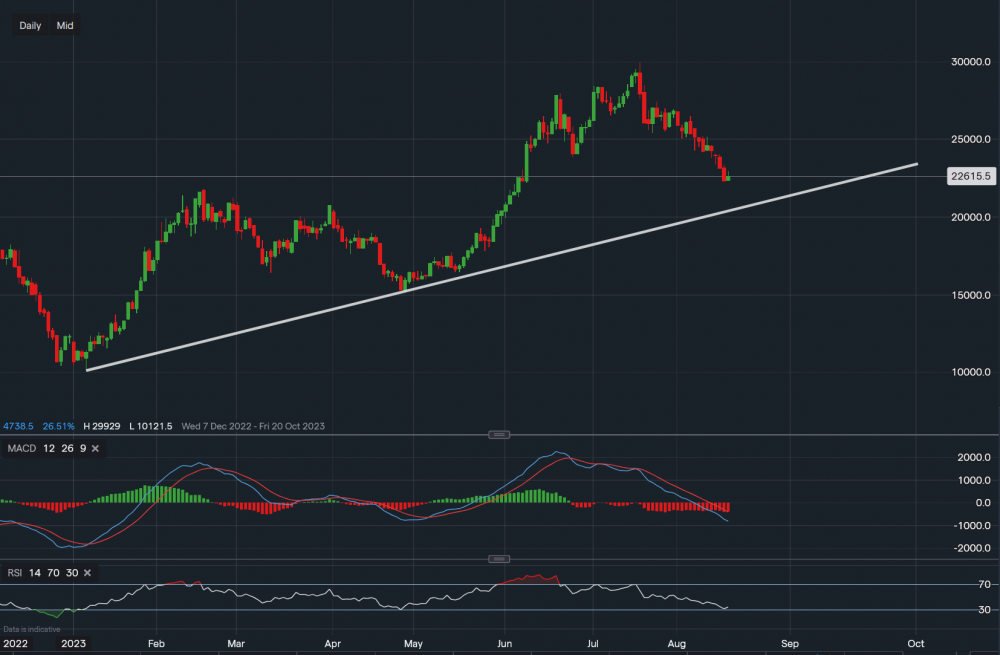
Task: Remove the MACD indicator using its X icon
Action: (x=95, y=449)
